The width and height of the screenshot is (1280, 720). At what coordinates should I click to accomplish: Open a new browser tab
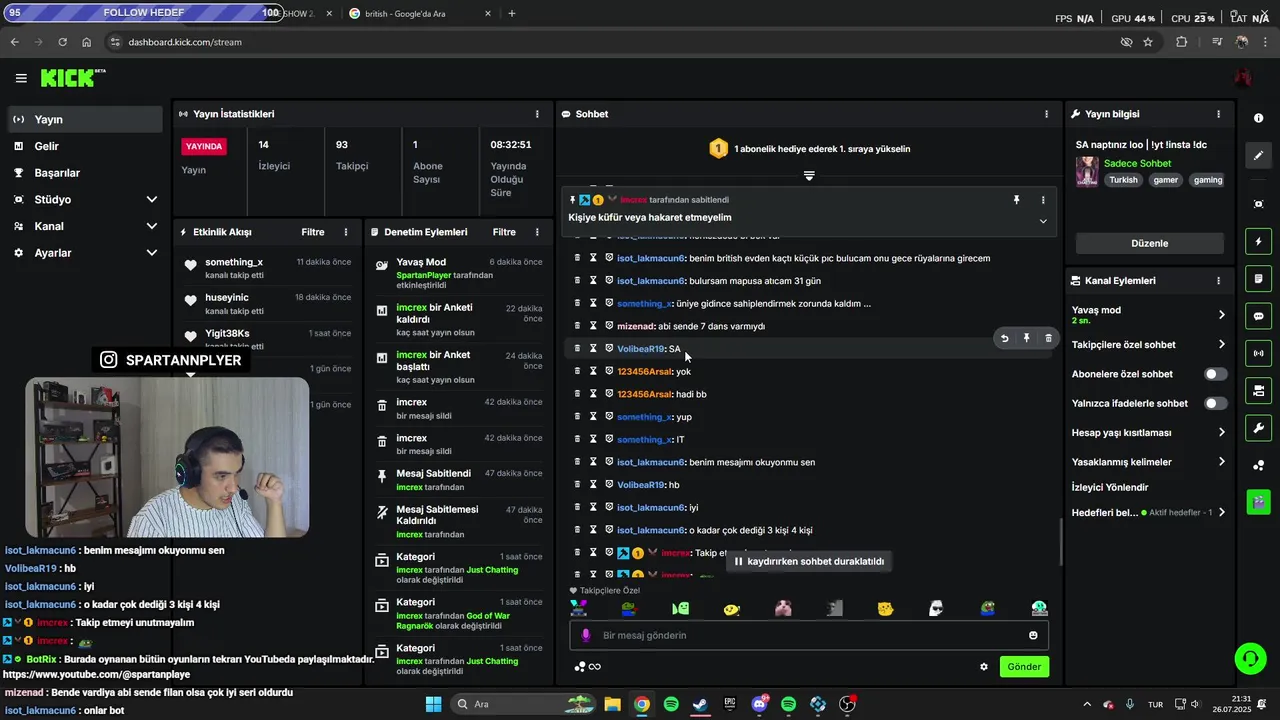coord(512,14)
